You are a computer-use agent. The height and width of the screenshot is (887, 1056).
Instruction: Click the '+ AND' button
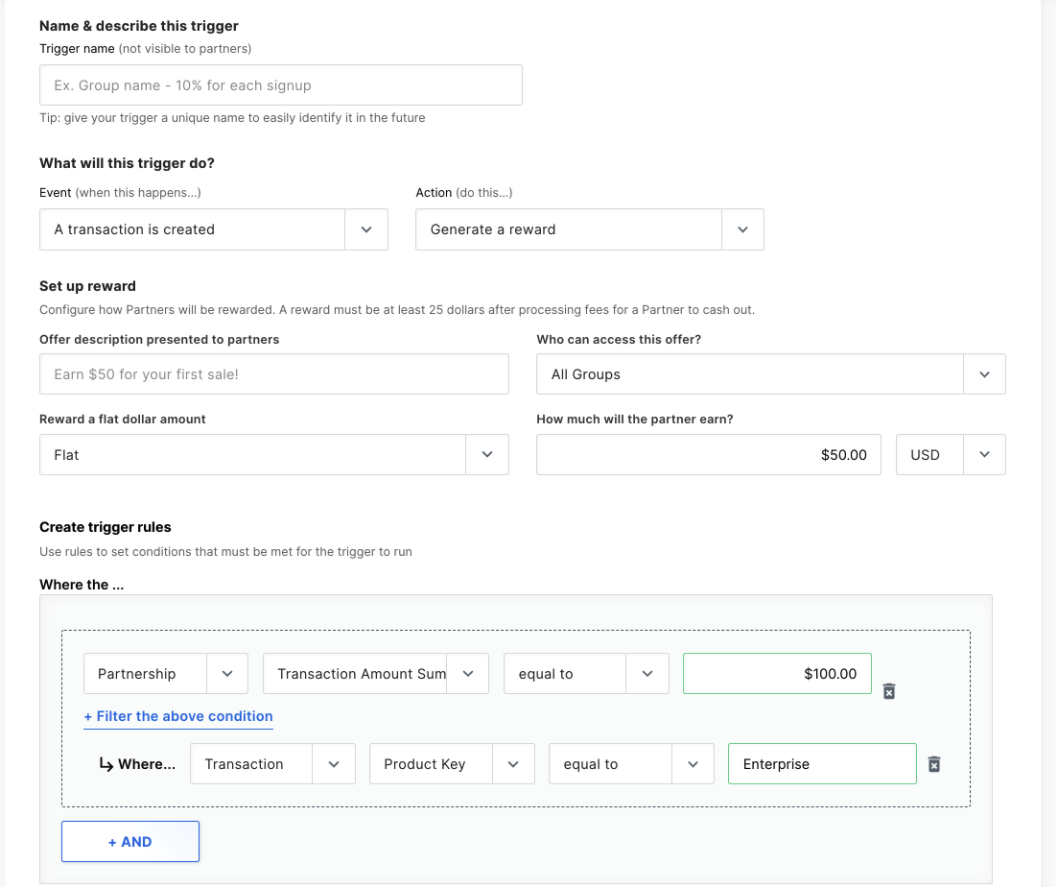point(130,841)
